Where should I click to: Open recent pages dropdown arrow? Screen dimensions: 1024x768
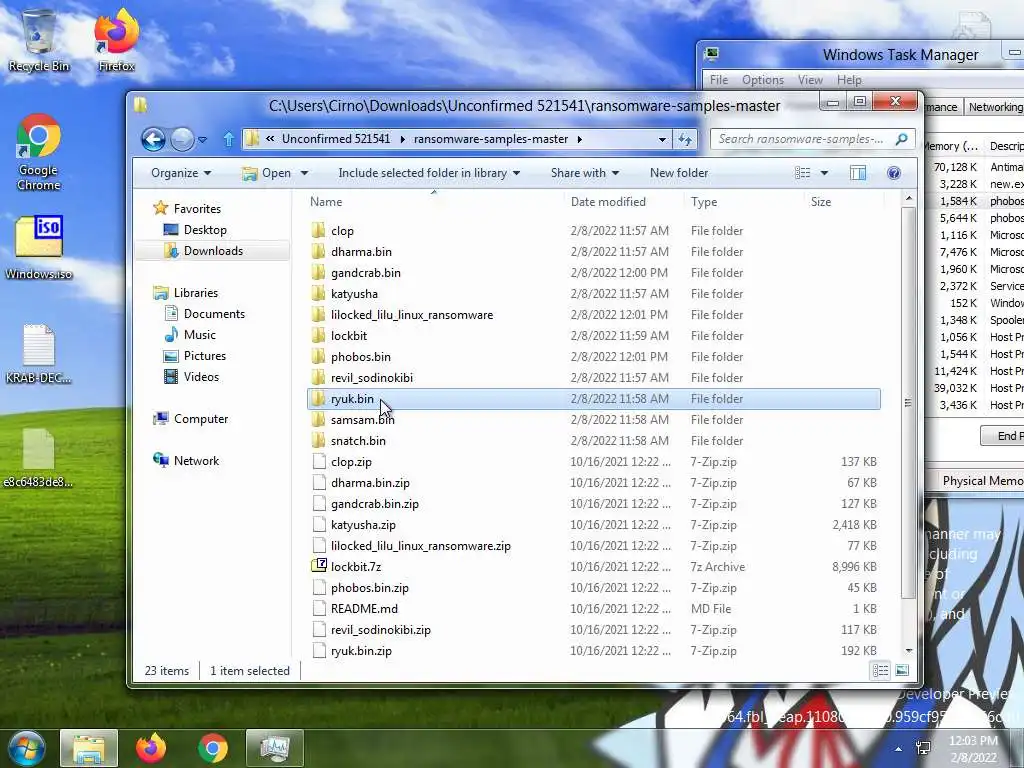point(202,140)
